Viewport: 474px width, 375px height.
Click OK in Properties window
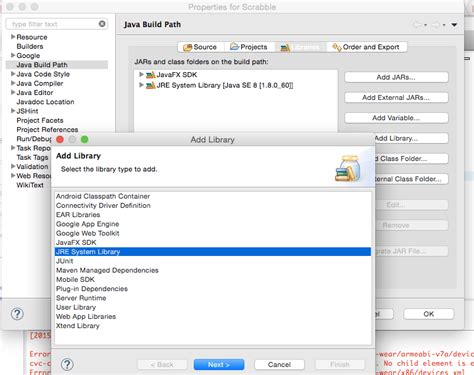[429, 314]
